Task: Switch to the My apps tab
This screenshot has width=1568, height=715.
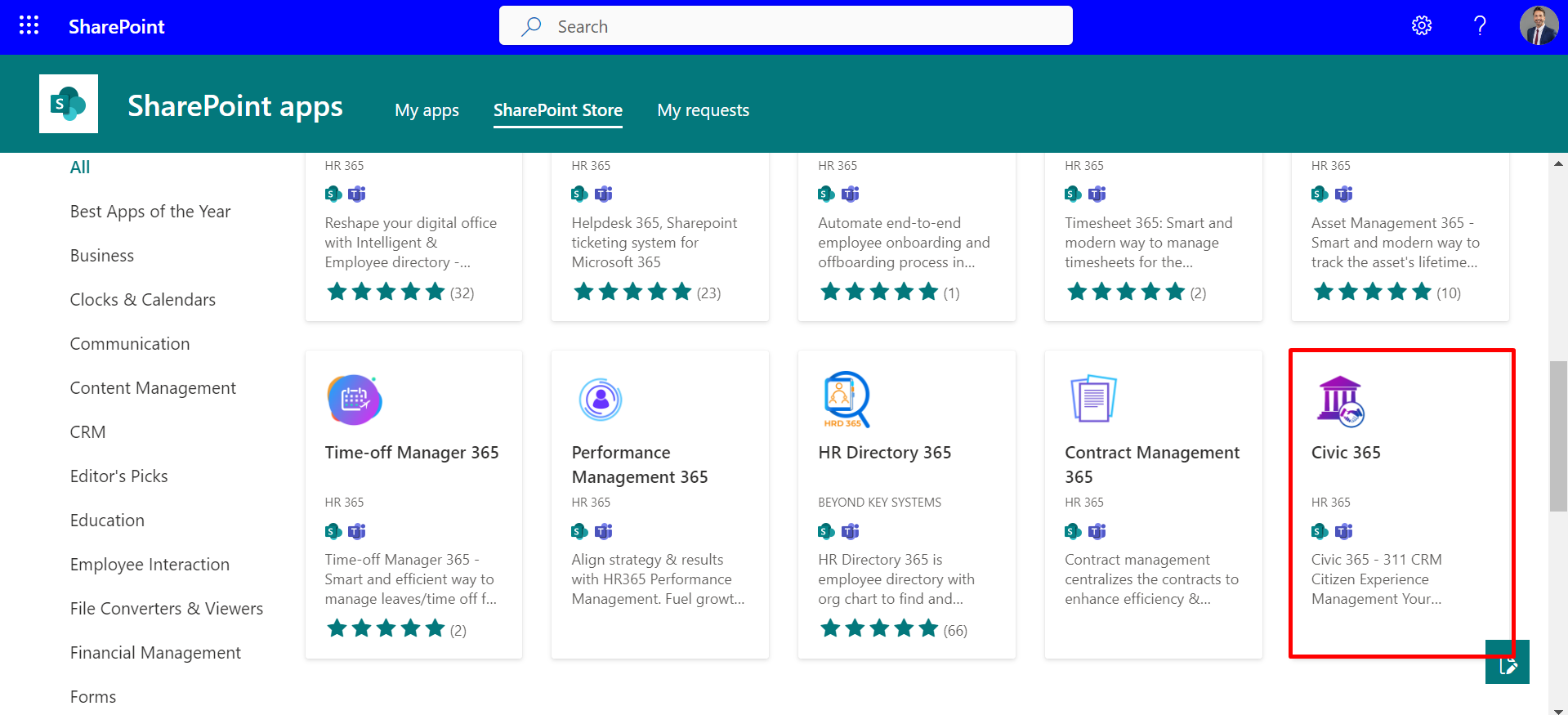Action: pyautogui.click(x=427, y=110)
